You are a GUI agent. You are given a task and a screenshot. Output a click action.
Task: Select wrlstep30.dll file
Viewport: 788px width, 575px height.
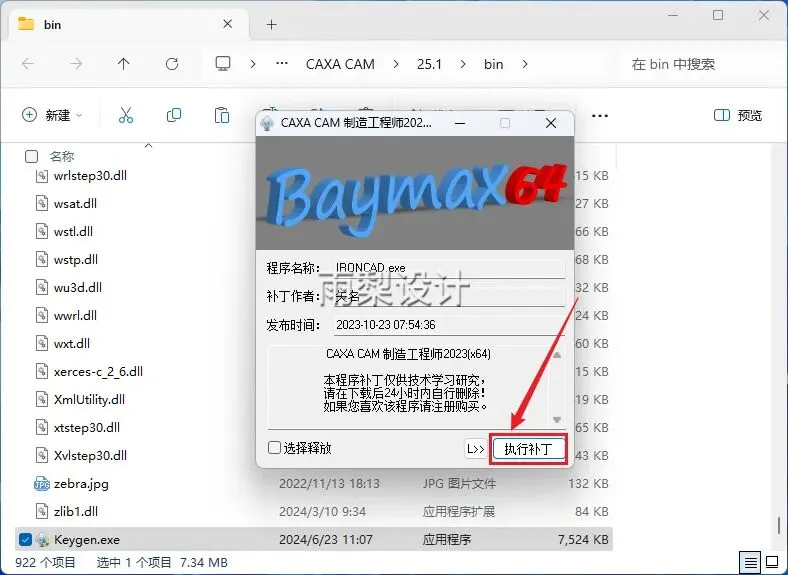90,175
